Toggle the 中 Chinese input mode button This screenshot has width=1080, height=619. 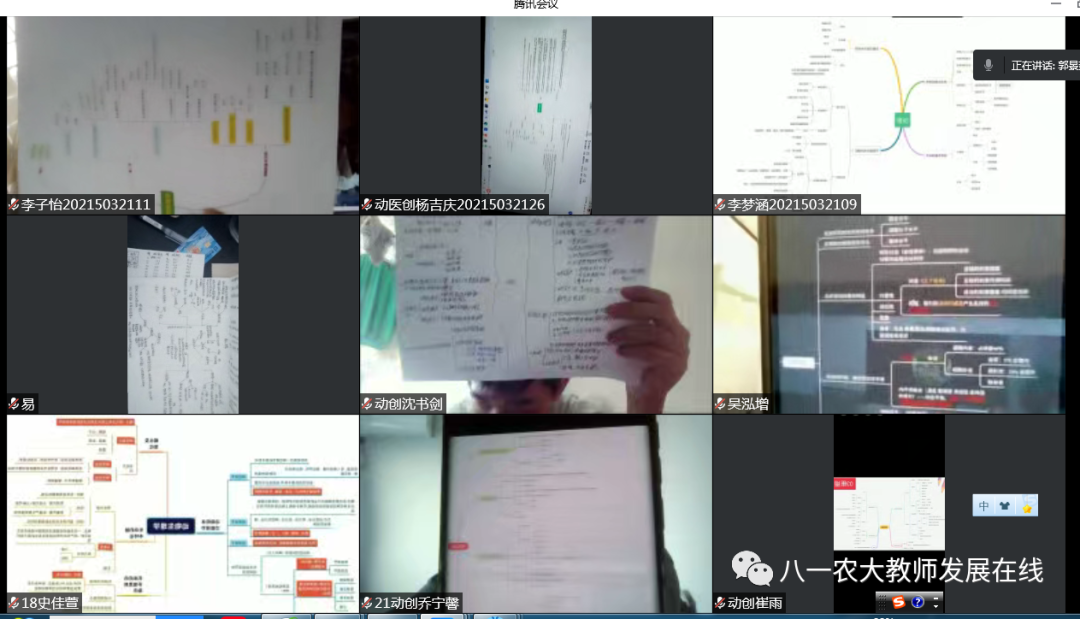point(984,506)
